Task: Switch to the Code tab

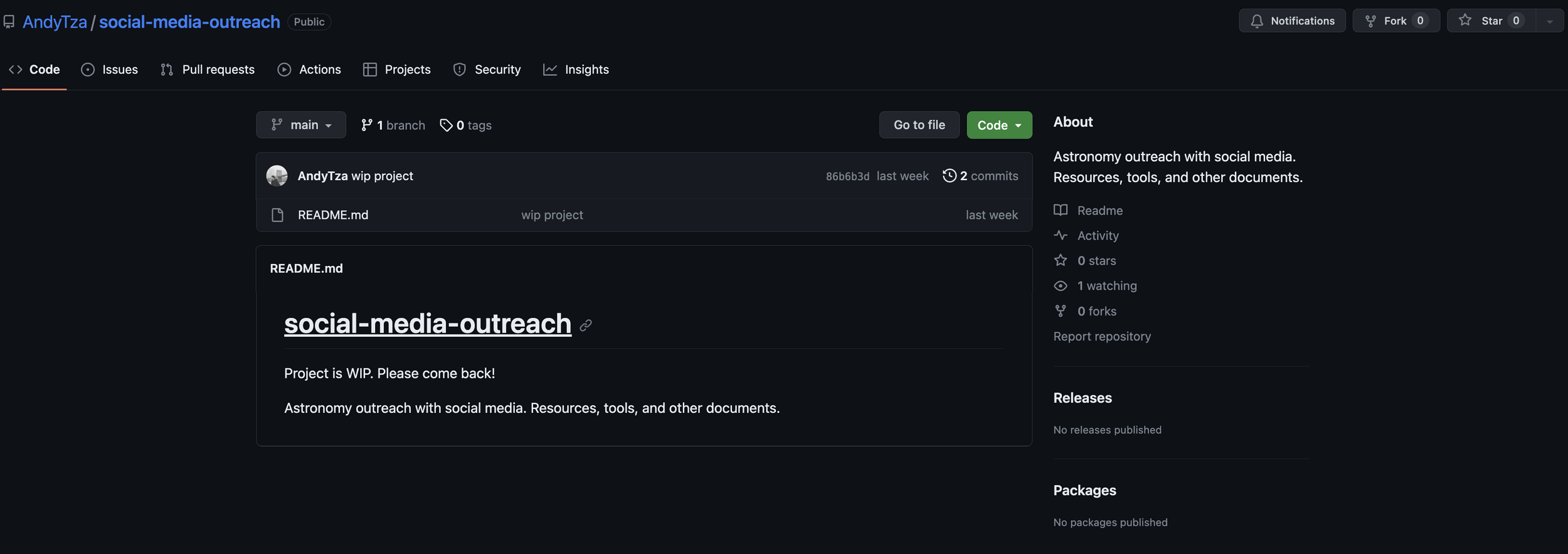Action: [x=34, y=70]
